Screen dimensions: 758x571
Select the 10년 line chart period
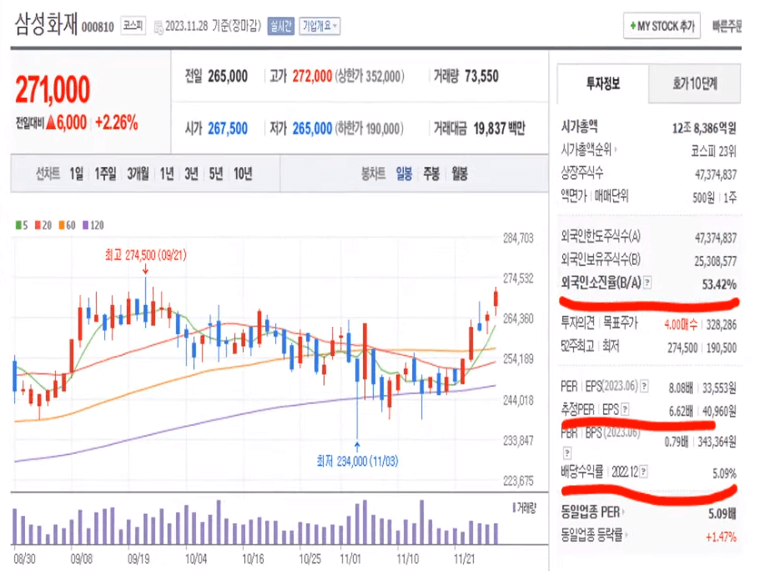click(x=243, y=173)
